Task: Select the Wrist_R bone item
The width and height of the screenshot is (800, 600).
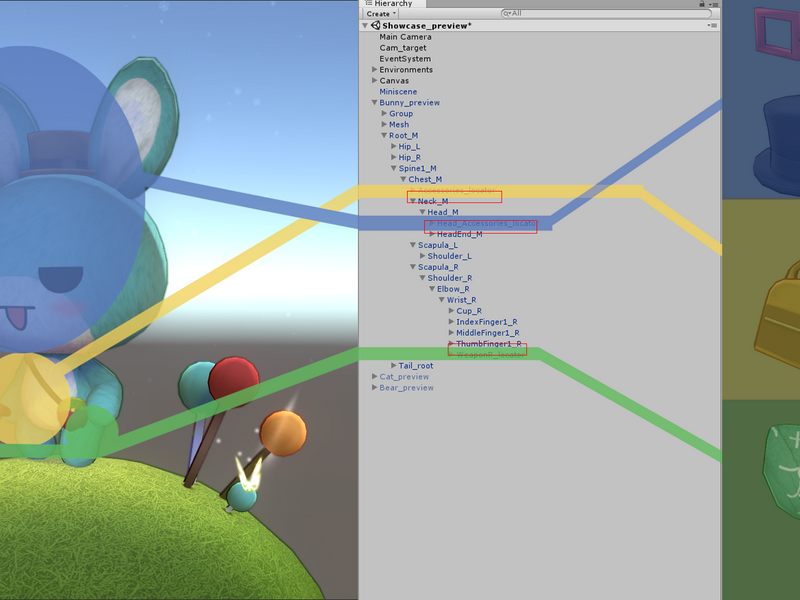Action: click(x=461, y=300)
